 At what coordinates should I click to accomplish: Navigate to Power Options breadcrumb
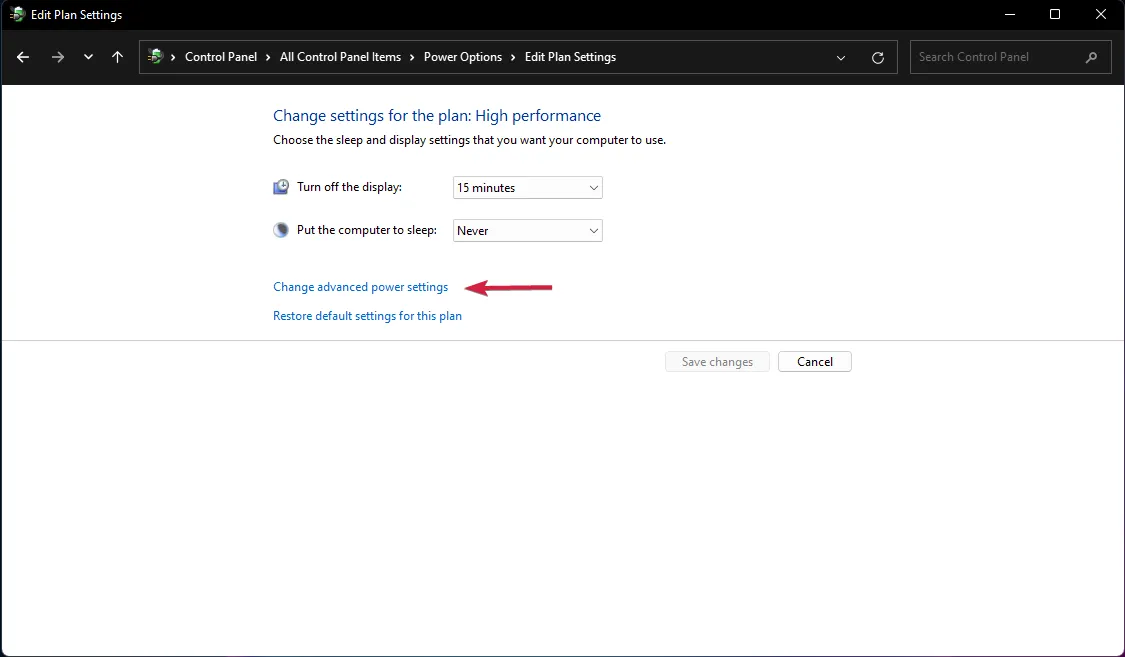[463, 57]
